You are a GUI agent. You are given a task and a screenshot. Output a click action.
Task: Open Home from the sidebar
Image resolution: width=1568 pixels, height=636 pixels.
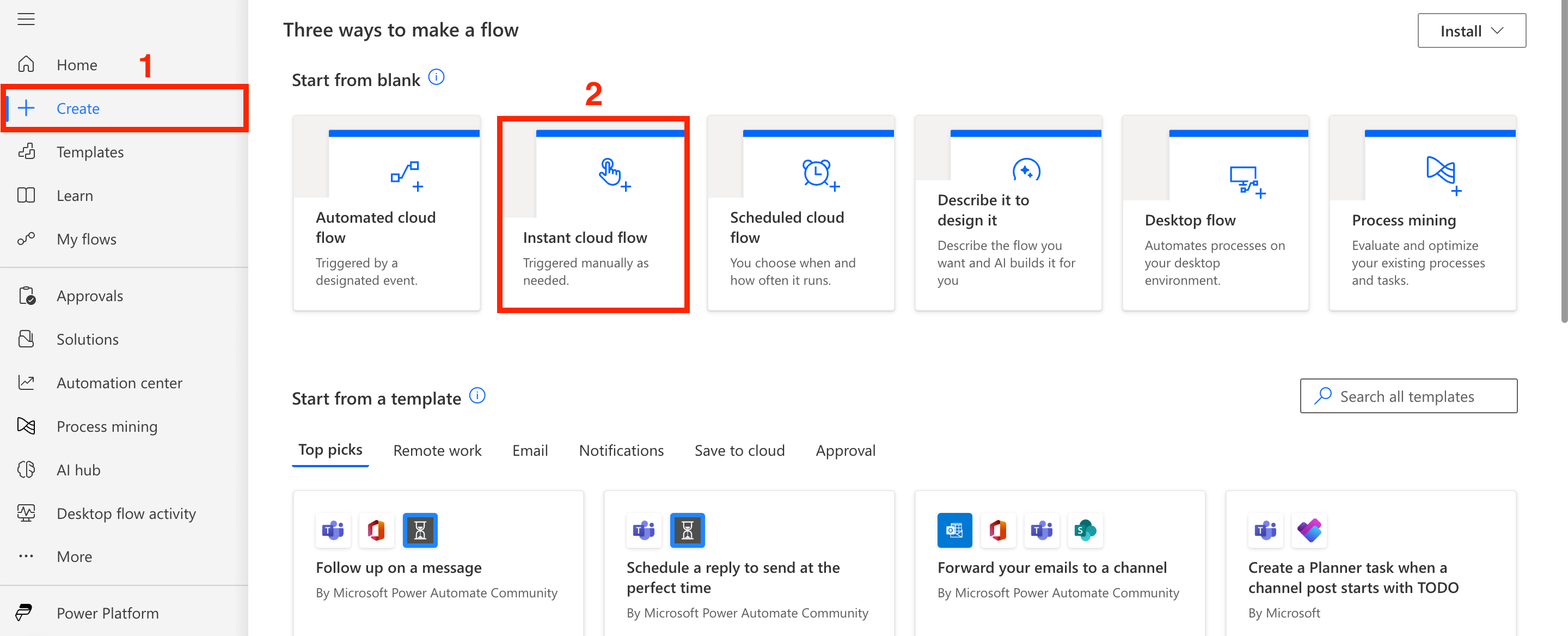[x=76, y=64]
